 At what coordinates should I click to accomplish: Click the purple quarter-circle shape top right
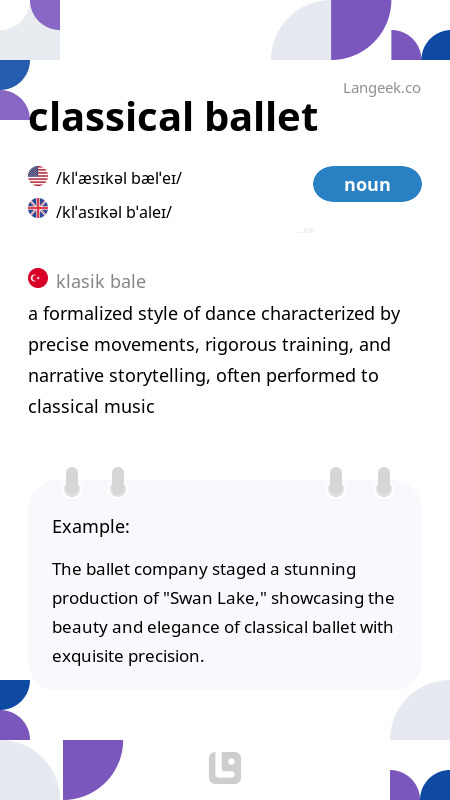(361, 30)
